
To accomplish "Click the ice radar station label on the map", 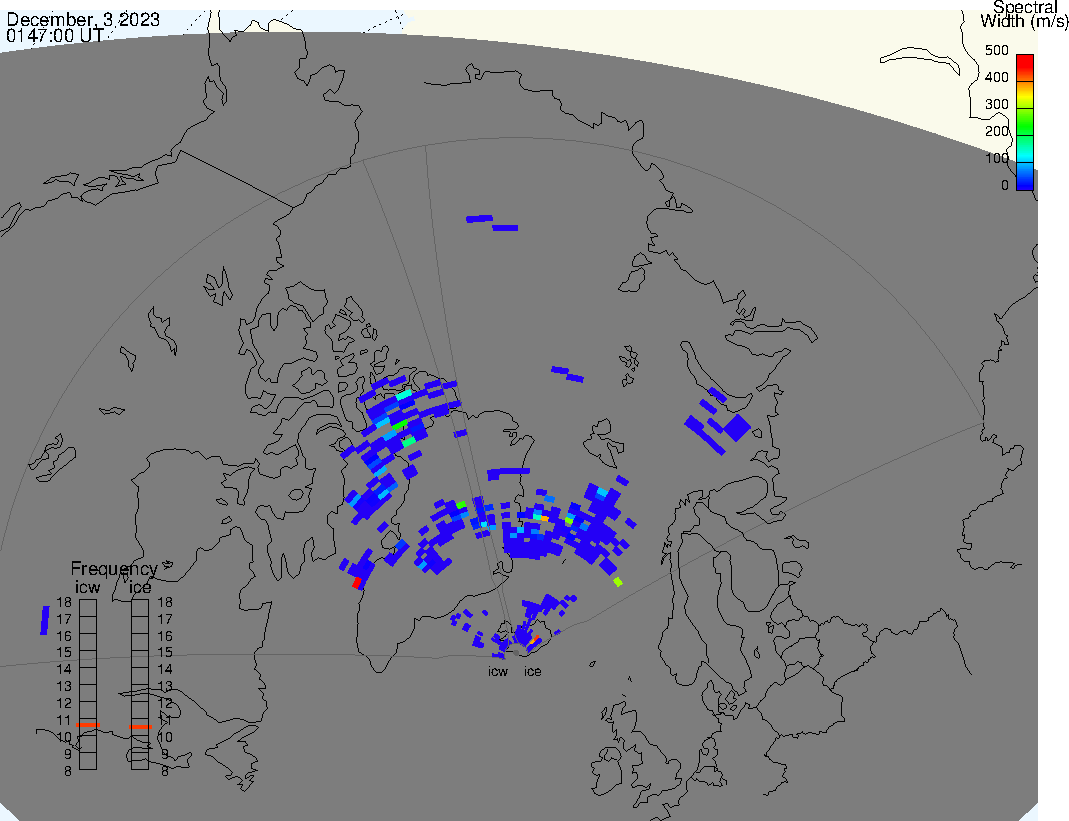I will [533, 671].
